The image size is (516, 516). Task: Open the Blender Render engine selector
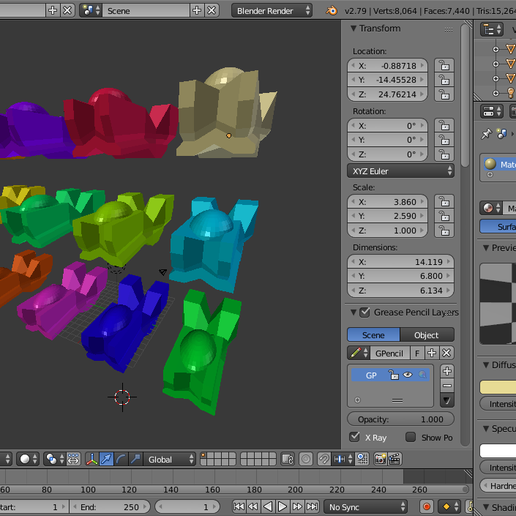coord(272,11)
